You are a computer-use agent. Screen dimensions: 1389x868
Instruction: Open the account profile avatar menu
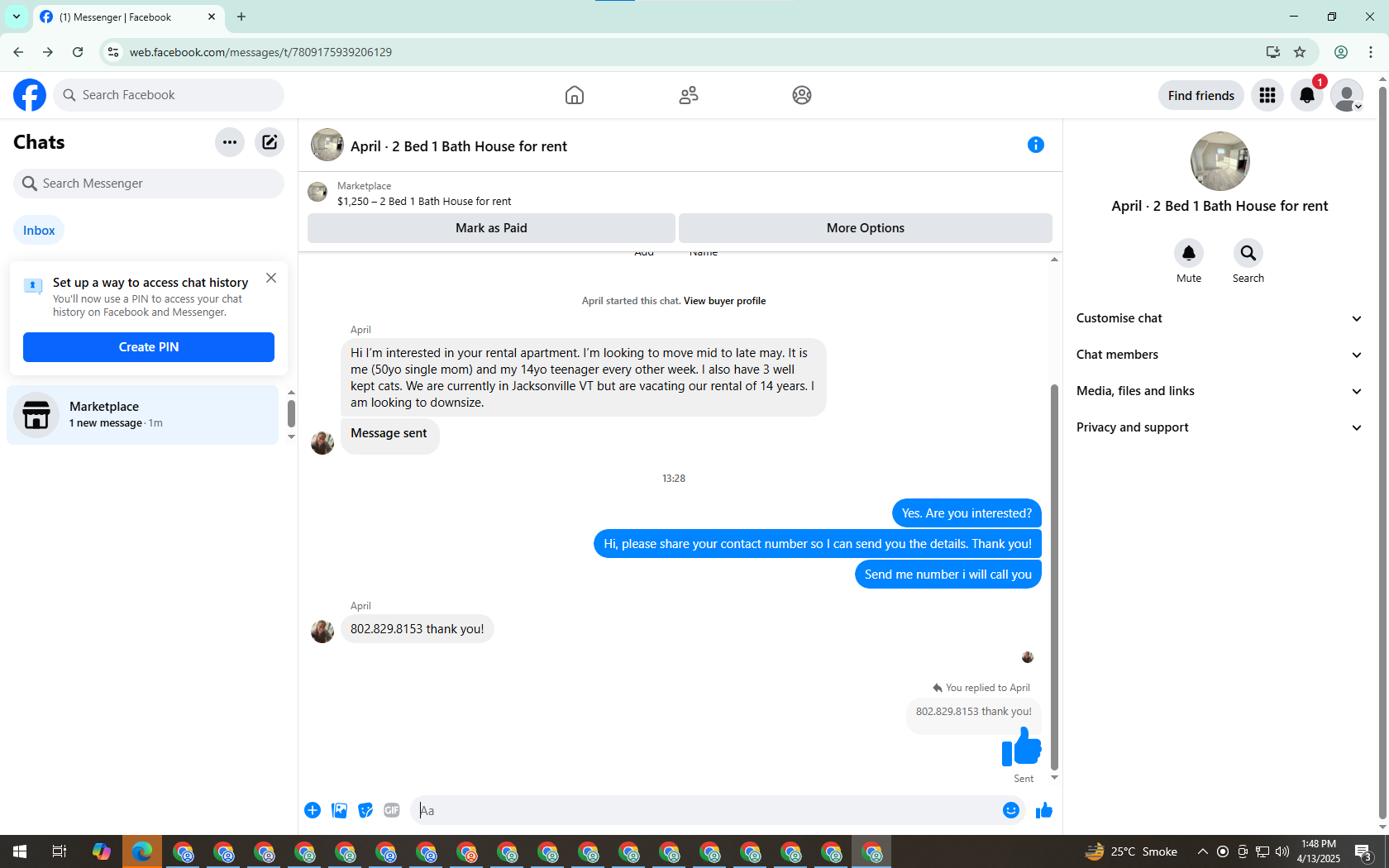click(1347, 95)
